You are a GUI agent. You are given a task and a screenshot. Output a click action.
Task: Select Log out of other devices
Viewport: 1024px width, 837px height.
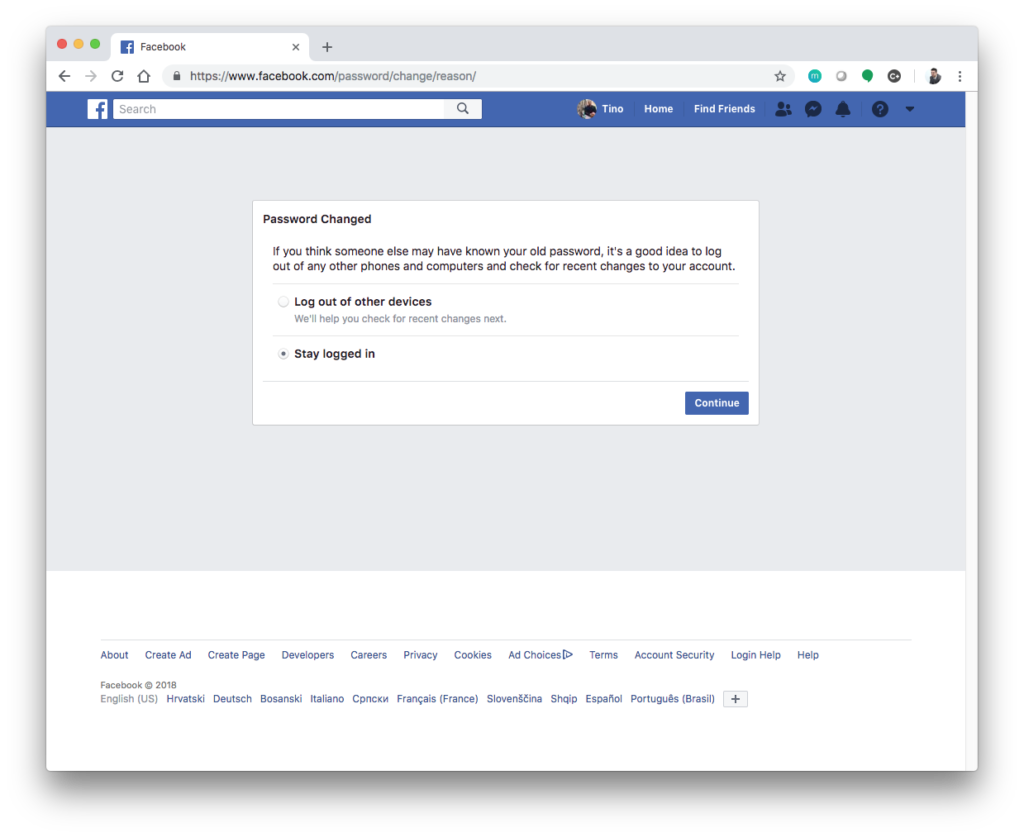tap(284, 302)
